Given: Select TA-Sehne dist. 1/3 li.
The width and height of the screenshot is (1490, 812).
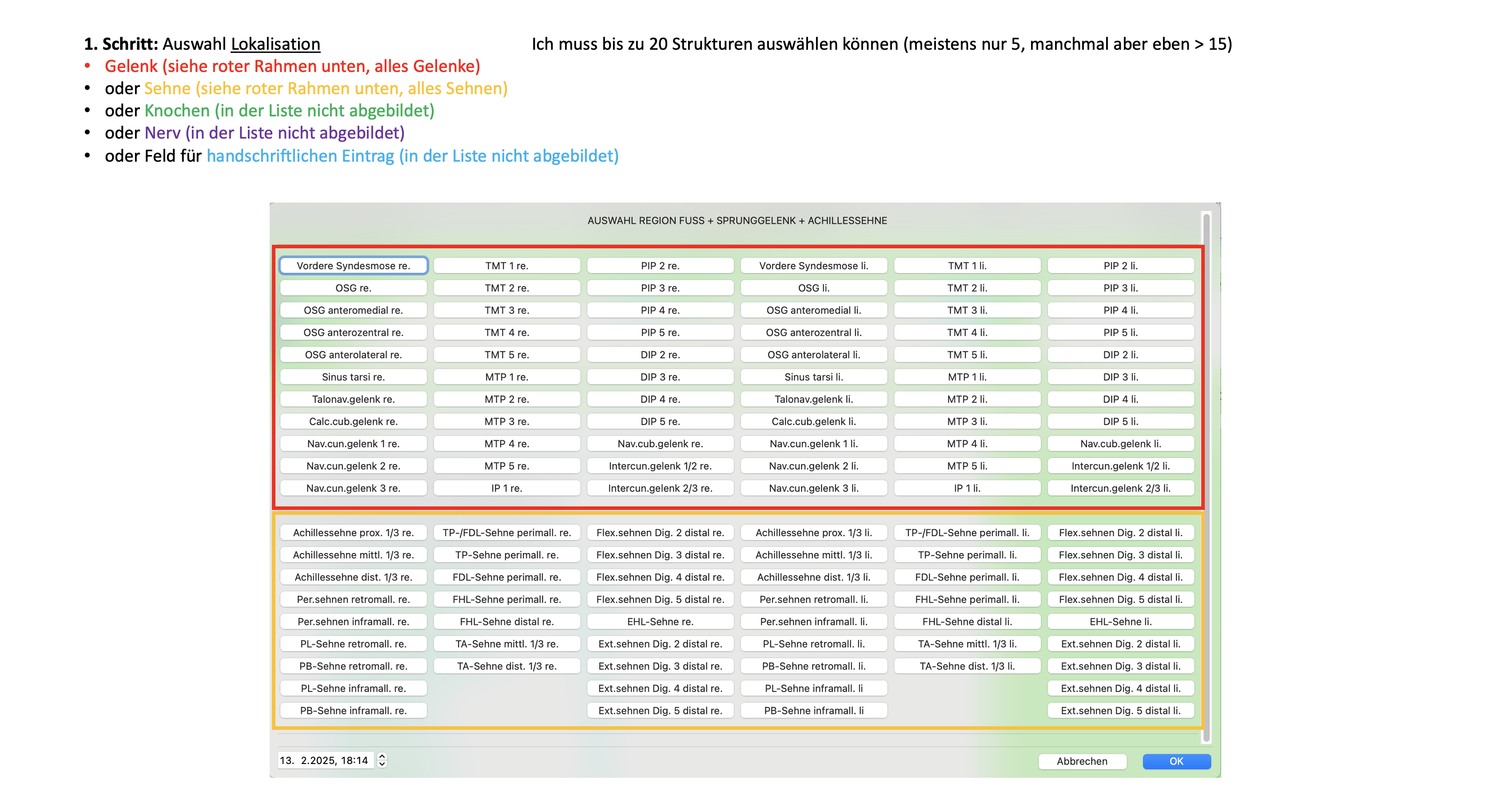Looking at the screenshot, I should point(967,666).
